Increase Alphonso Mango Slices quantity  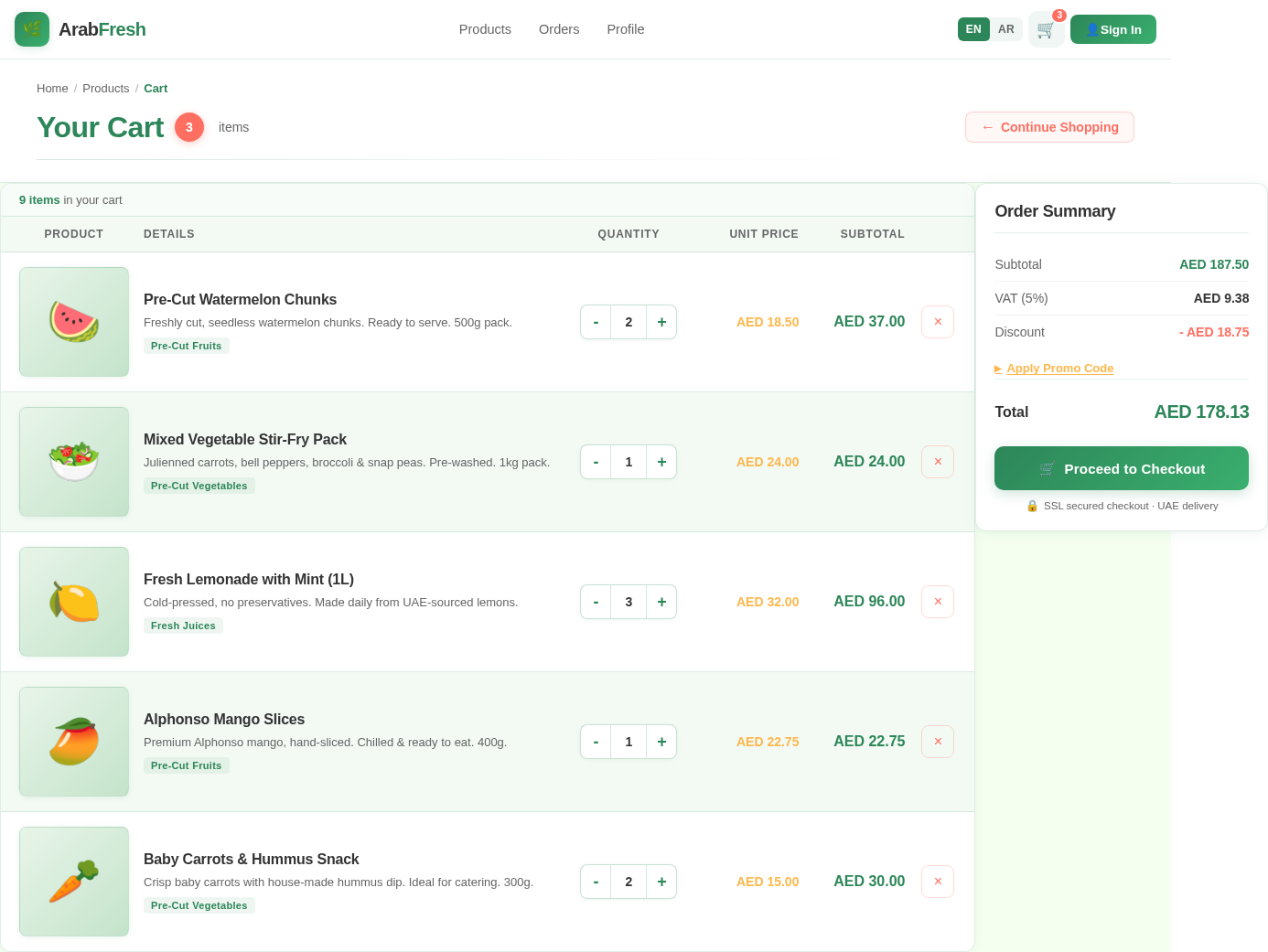coord(661,742)
